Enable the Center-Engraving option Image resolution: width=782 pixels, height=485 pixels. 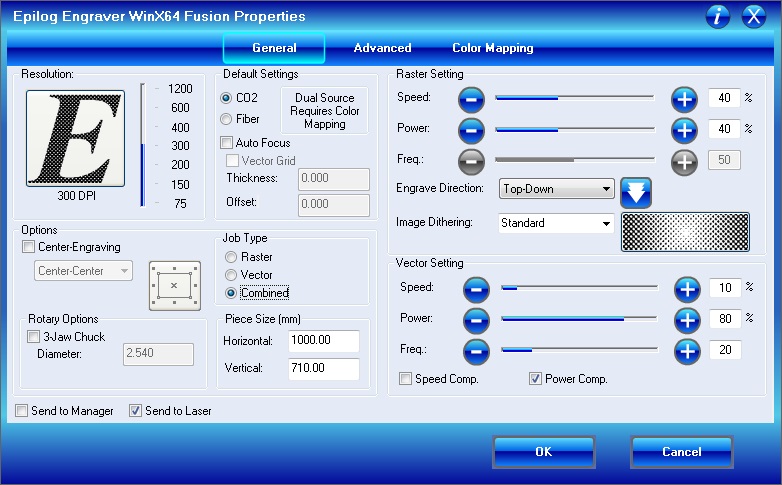pyautogui.click(x=28, y=247)
